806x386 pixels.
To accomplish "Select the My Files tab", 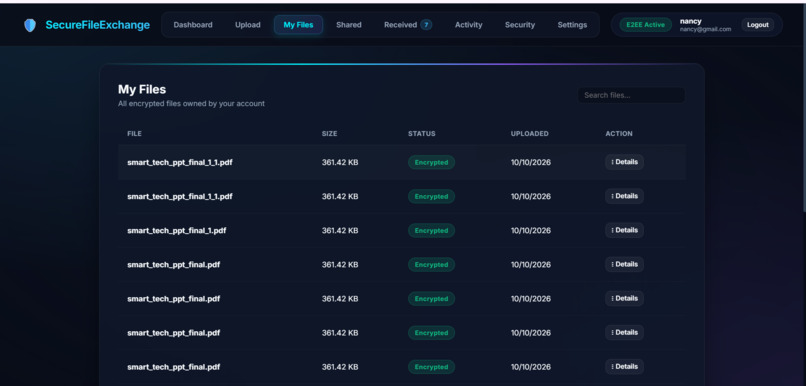I will (298, 25).
